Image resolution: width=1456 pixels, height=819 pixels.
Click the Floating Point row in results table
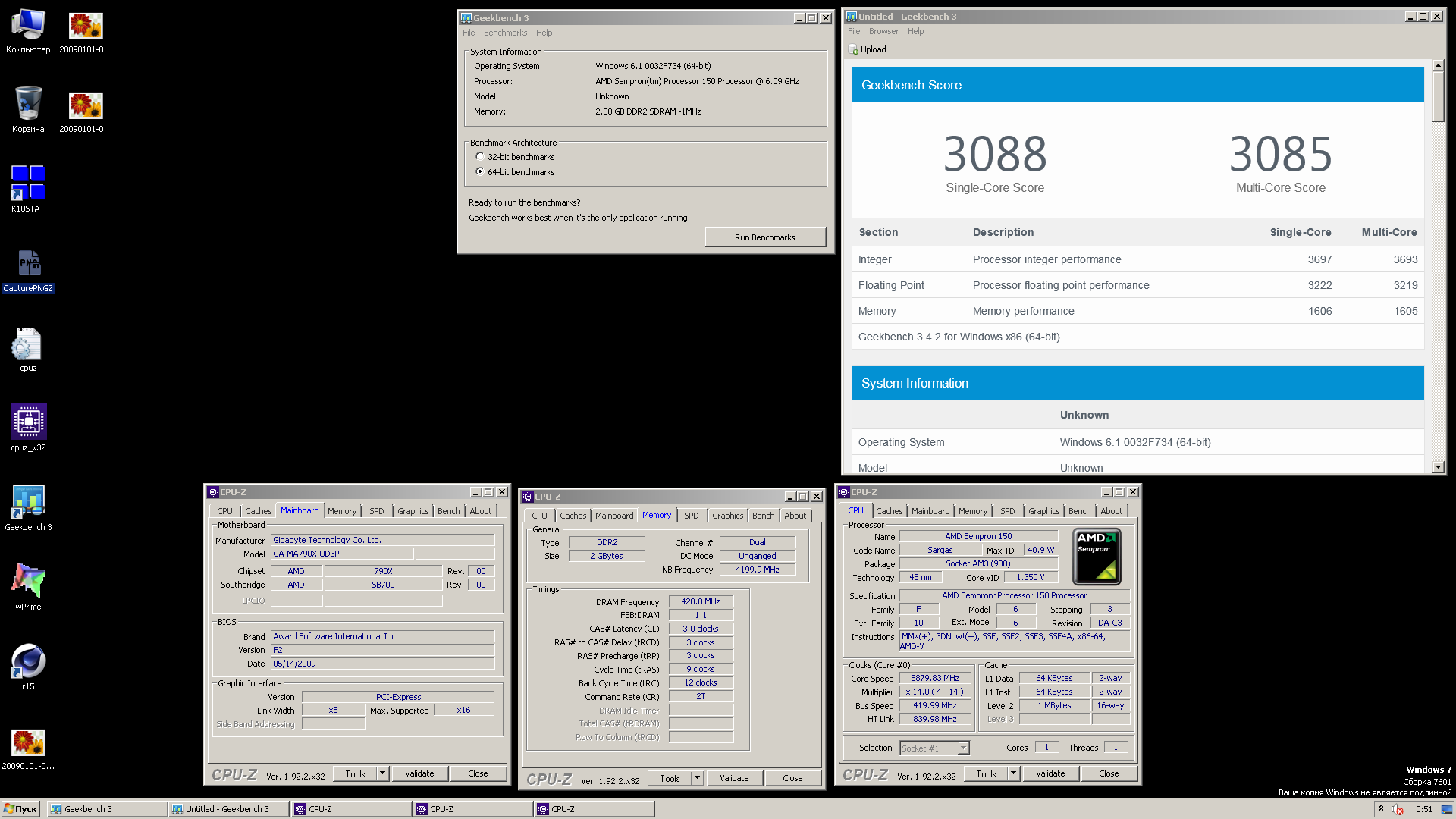tap(1137, 285)
